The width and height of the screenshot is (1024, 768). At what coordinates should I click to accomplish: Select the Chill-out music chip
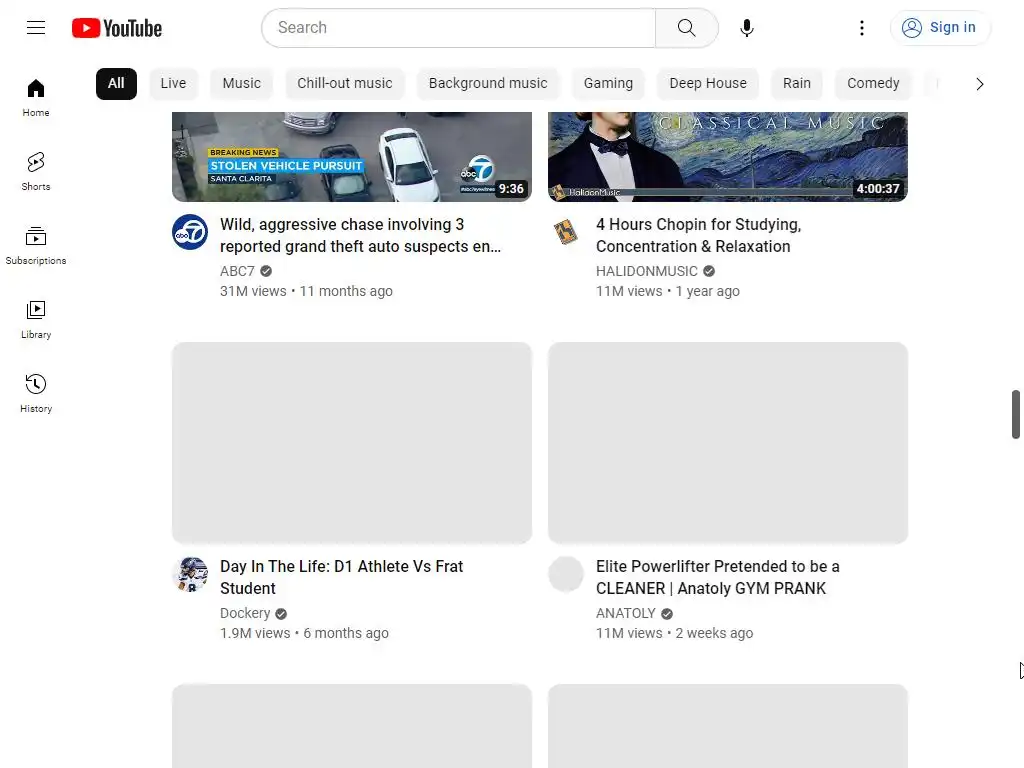click(345, 84)
